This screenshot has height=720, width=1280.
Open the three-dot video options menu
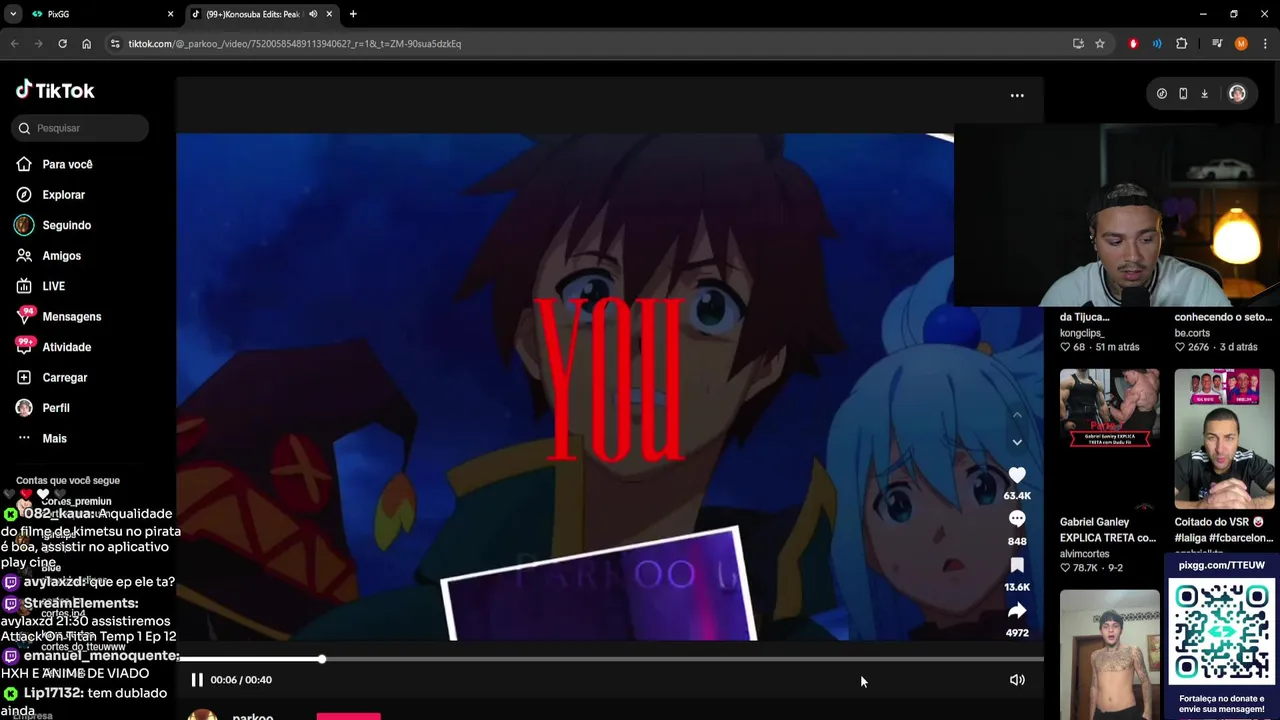coord(1017,96)
